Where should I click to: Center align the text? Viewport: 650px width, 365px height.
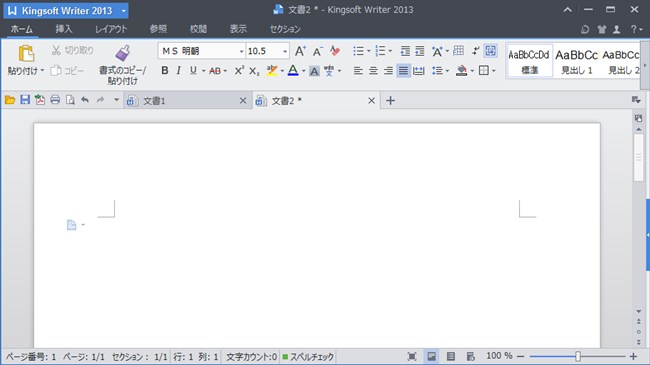373,71
